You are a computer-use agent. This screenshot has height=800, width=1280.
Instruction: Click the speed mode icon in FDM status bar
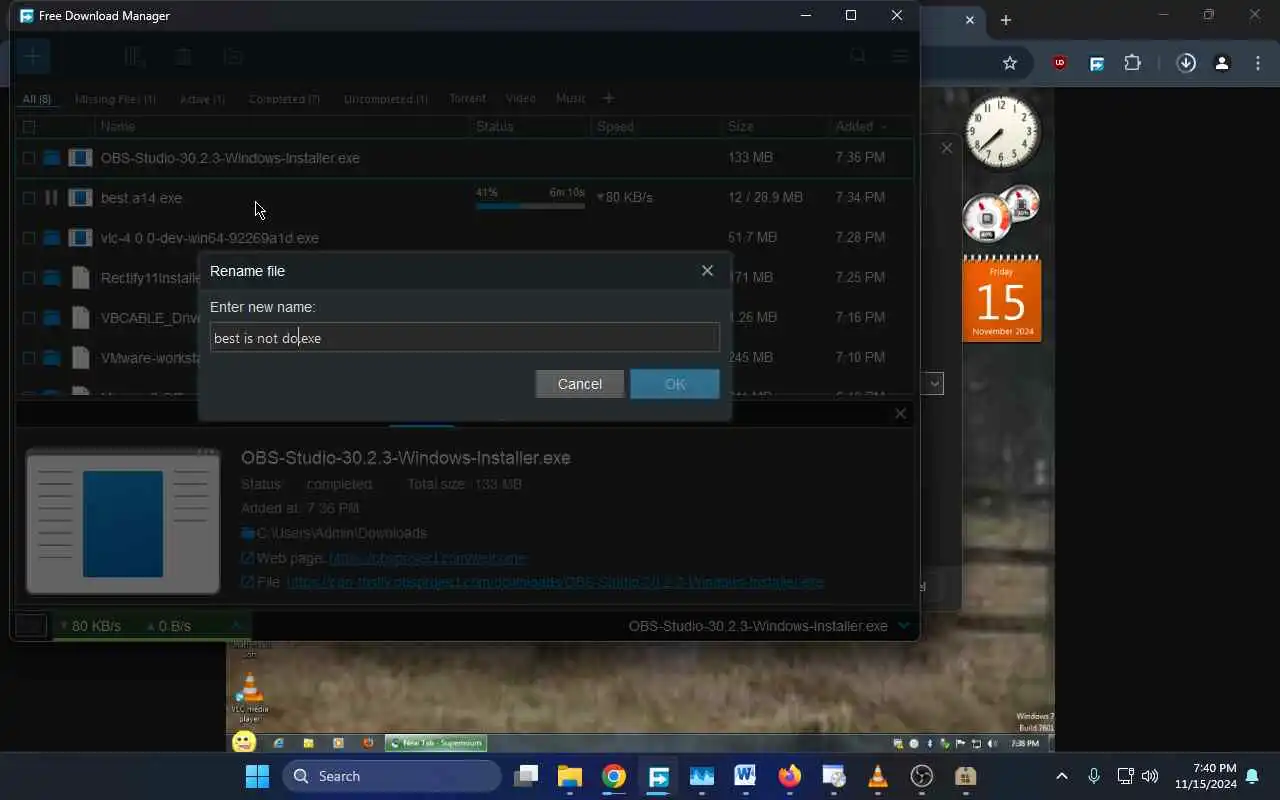point(31,626)
